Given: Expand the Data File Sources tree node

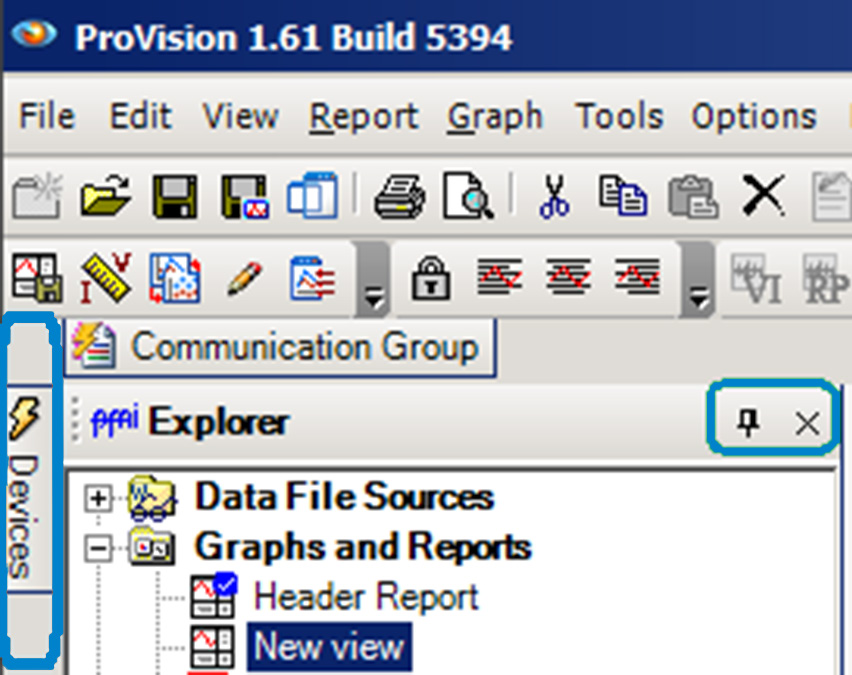Looking at the screenshot, I should (x=95, y=497).
